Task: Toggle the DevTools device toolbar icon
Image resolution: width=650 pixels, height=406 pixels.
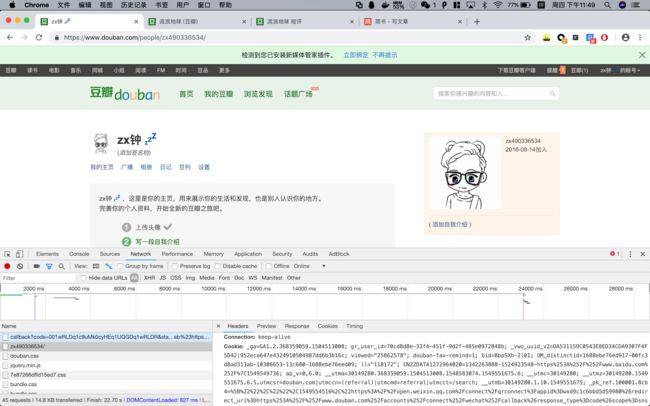Action: (19, 254)
